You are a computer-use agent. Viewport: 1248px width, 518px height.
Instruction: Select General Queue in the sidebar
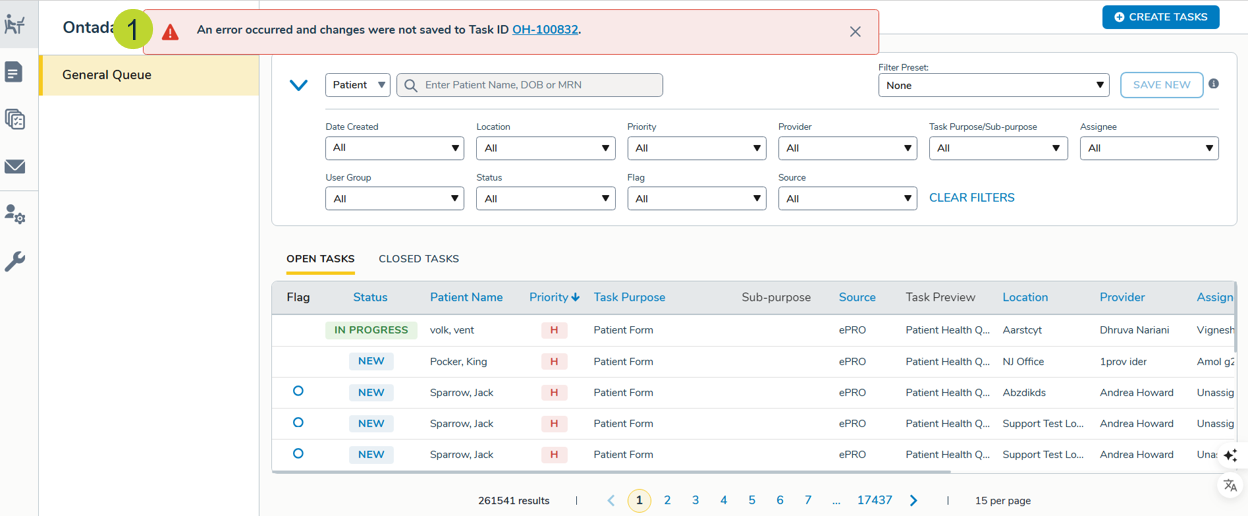click(148, 75)
